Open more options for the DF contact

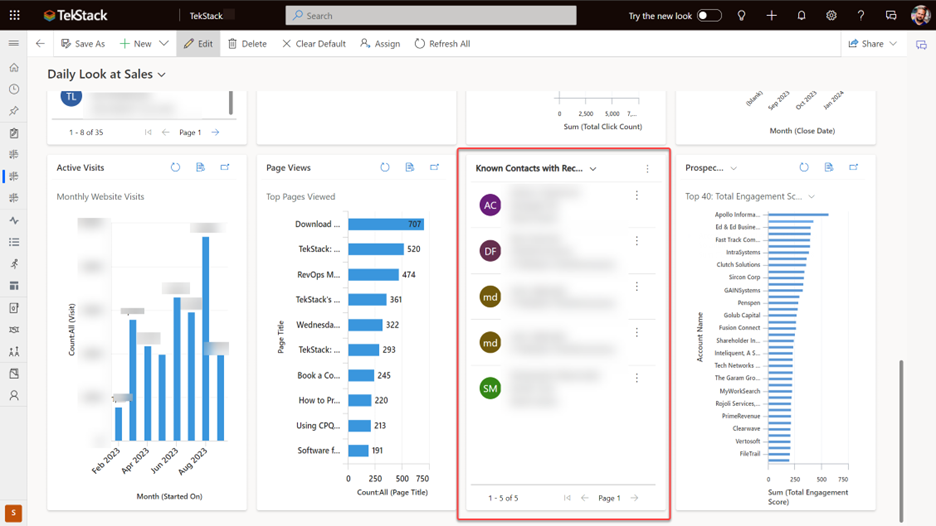[636, 241]
